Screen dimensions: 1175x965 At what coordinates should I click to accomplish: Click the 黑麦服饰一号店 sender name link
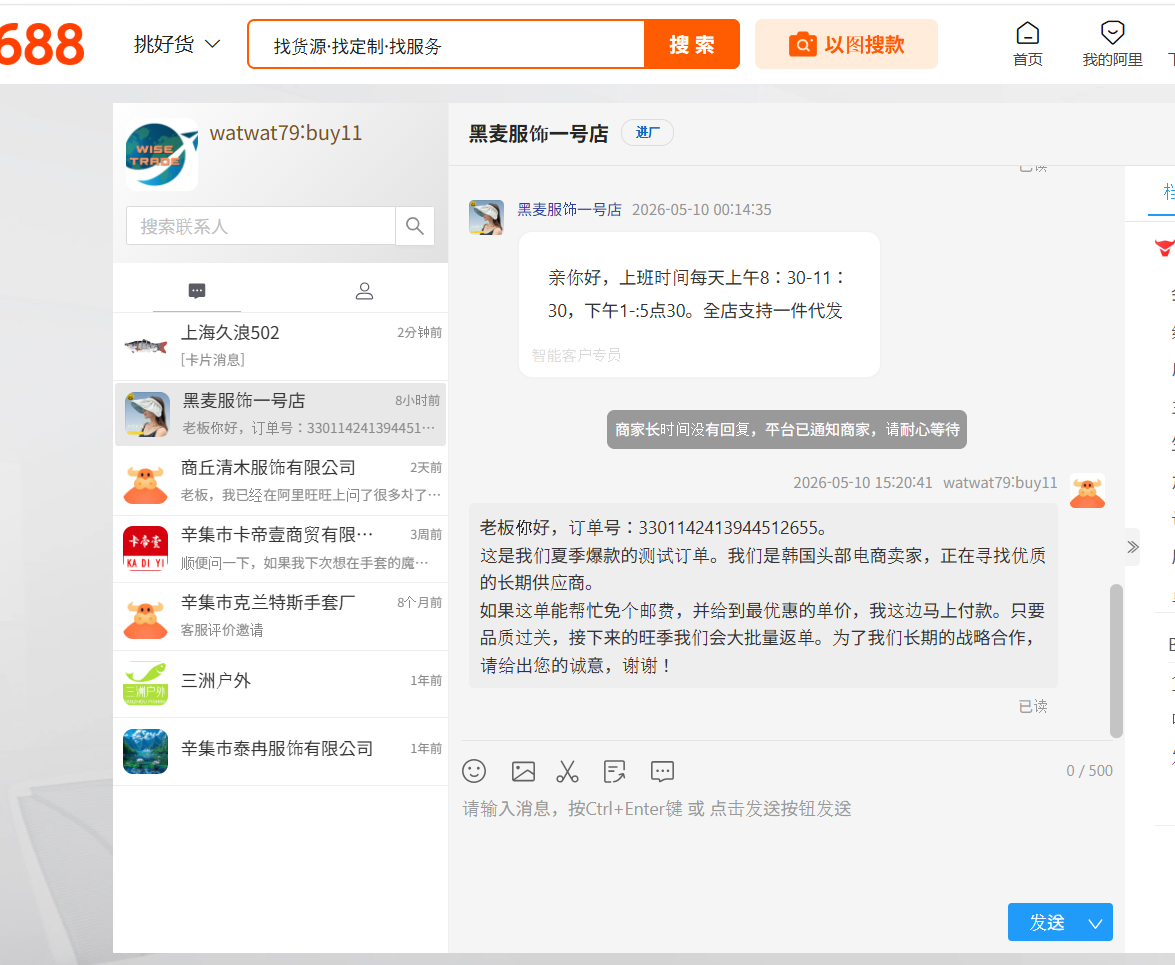[570, 210]
